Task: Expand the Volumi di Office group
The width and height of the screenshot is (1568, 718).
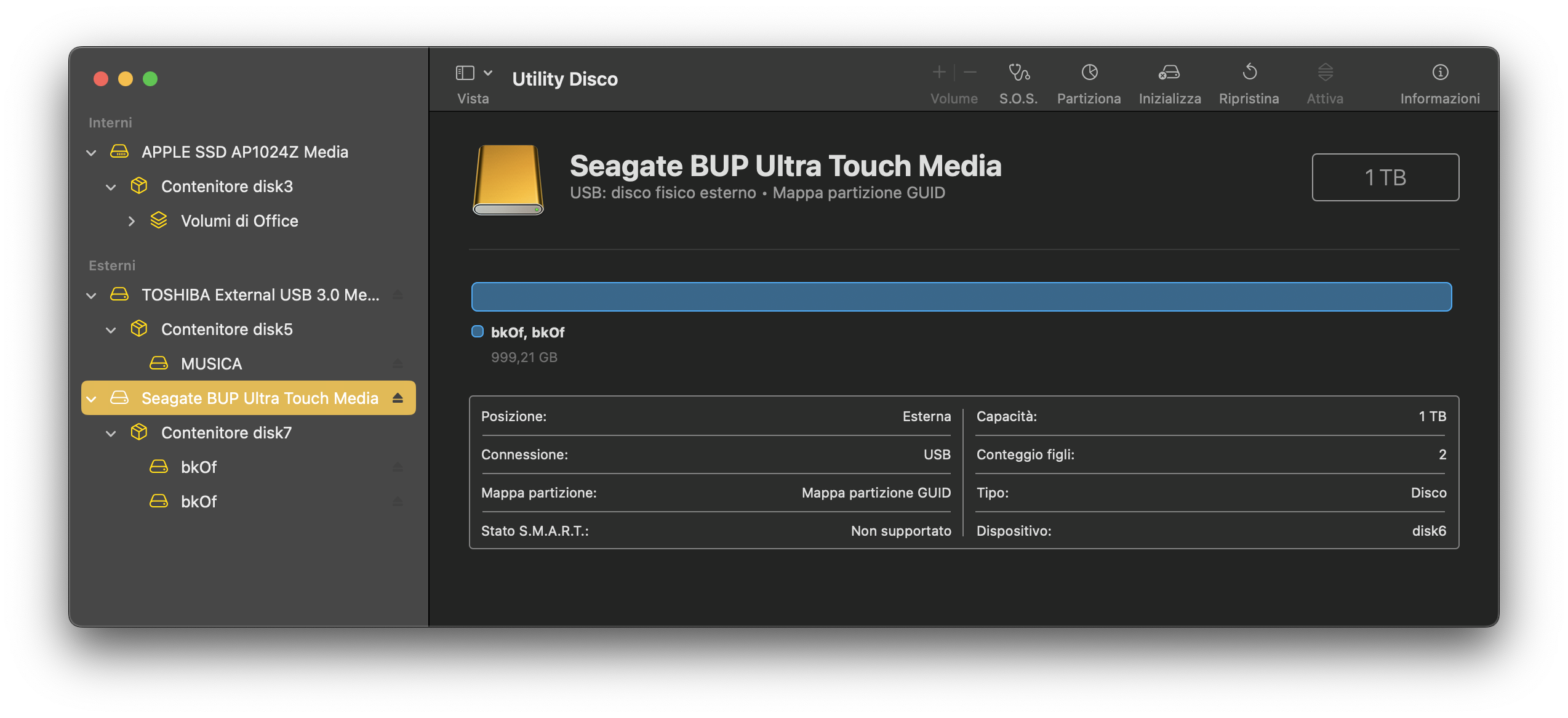Action: click(131, 221)
